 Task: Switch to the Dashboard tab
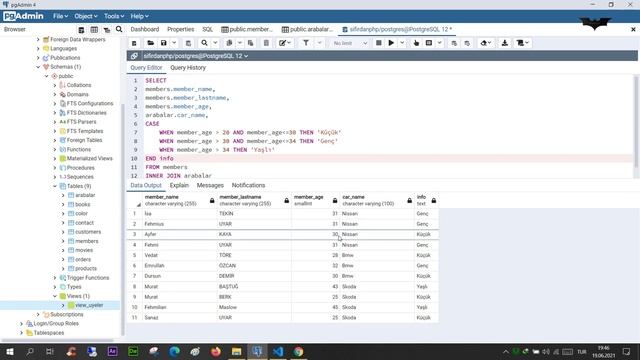[x=144, y=29]
